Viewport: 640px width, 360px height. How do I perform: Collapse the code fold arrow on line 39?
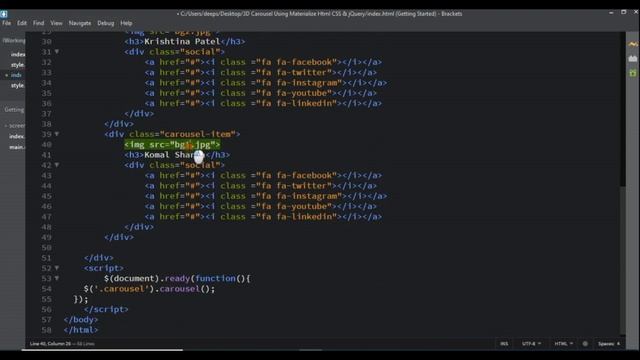pyautogui.click(x=57, y=134)
